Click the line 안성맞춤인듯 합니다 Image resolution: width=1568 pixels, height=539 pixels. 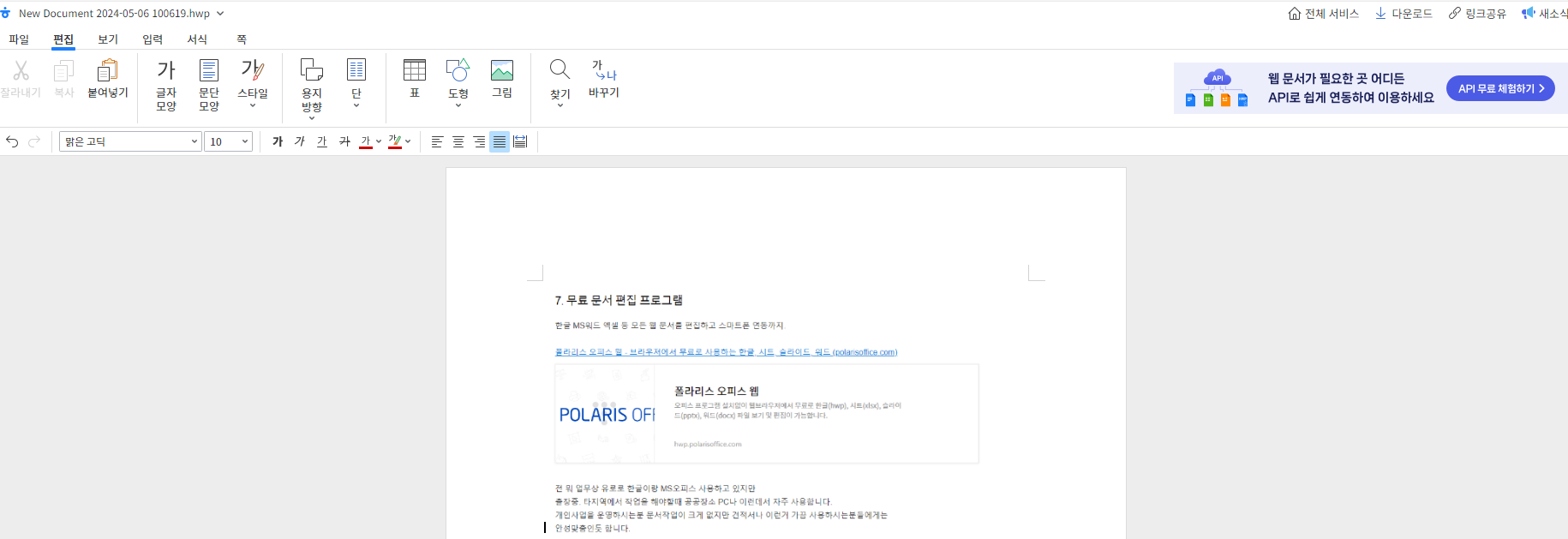(592, 529)
